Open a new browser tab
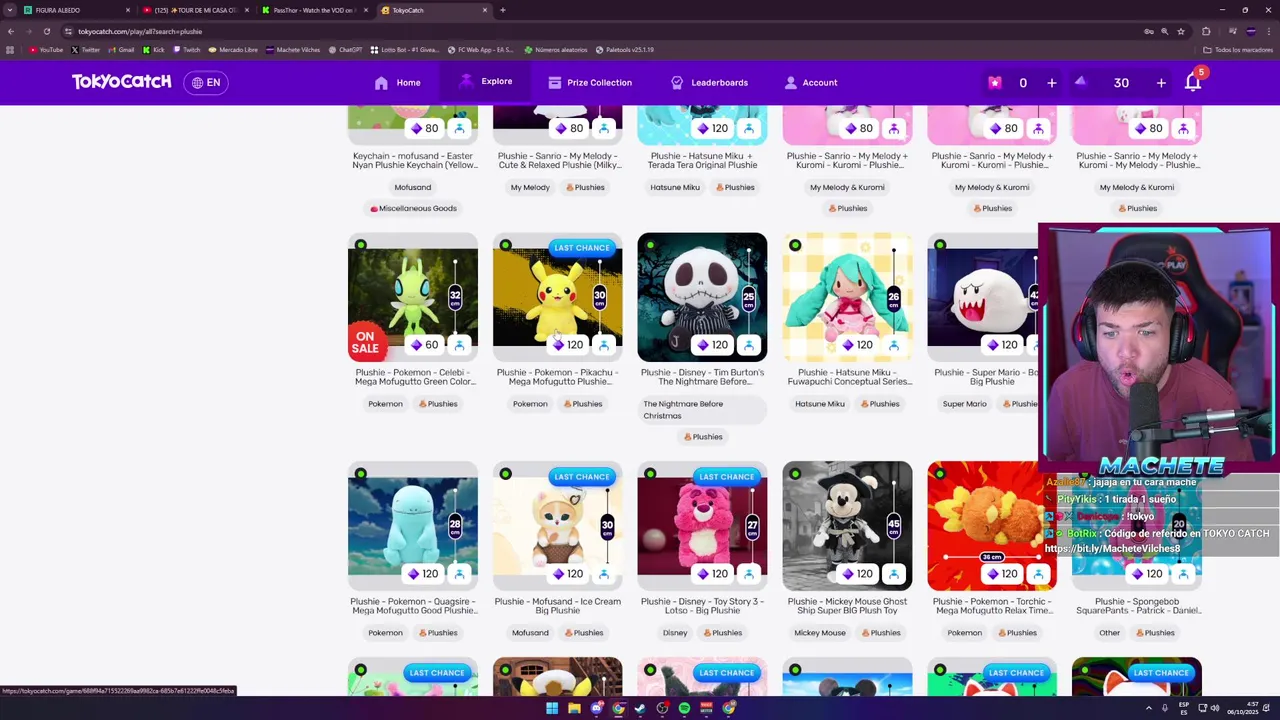1280x720 pixels. pyautogui.click(x=502, y=10)
